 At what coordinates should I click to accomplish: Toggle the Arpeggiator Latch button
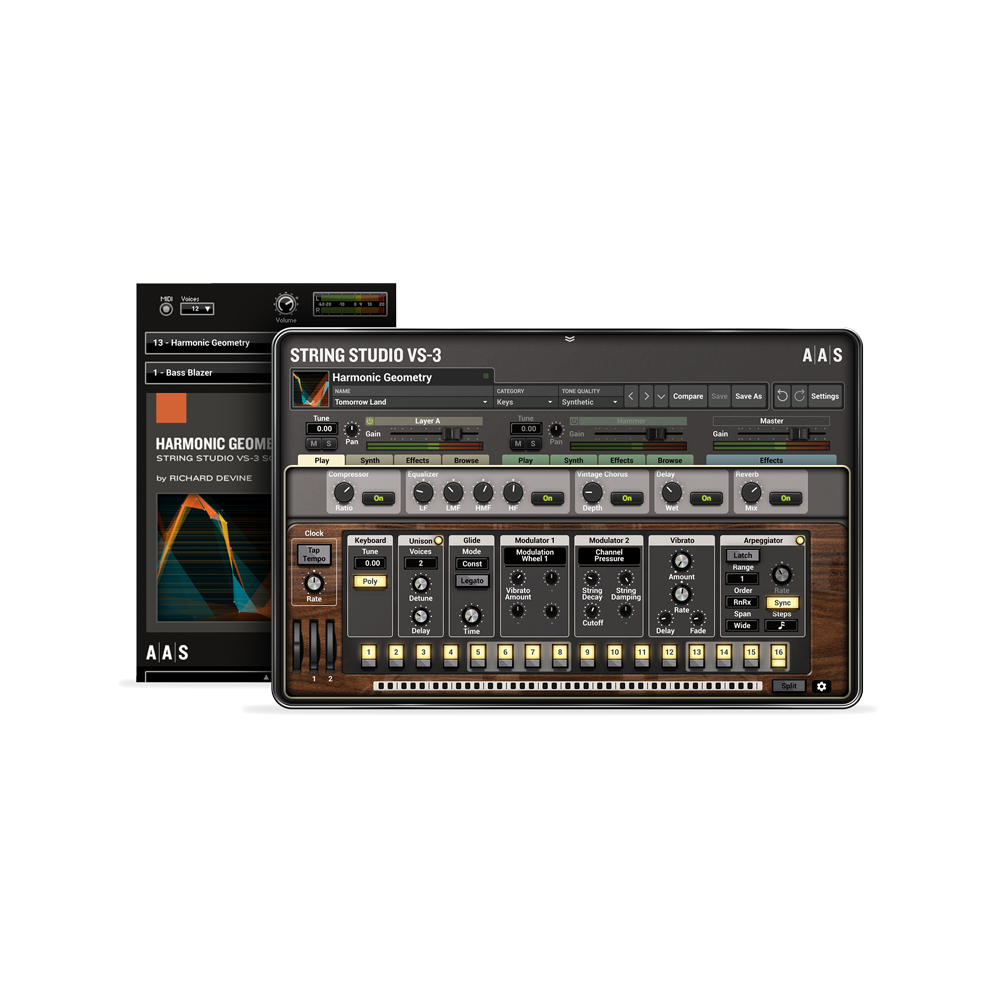(x=742, y=555)
